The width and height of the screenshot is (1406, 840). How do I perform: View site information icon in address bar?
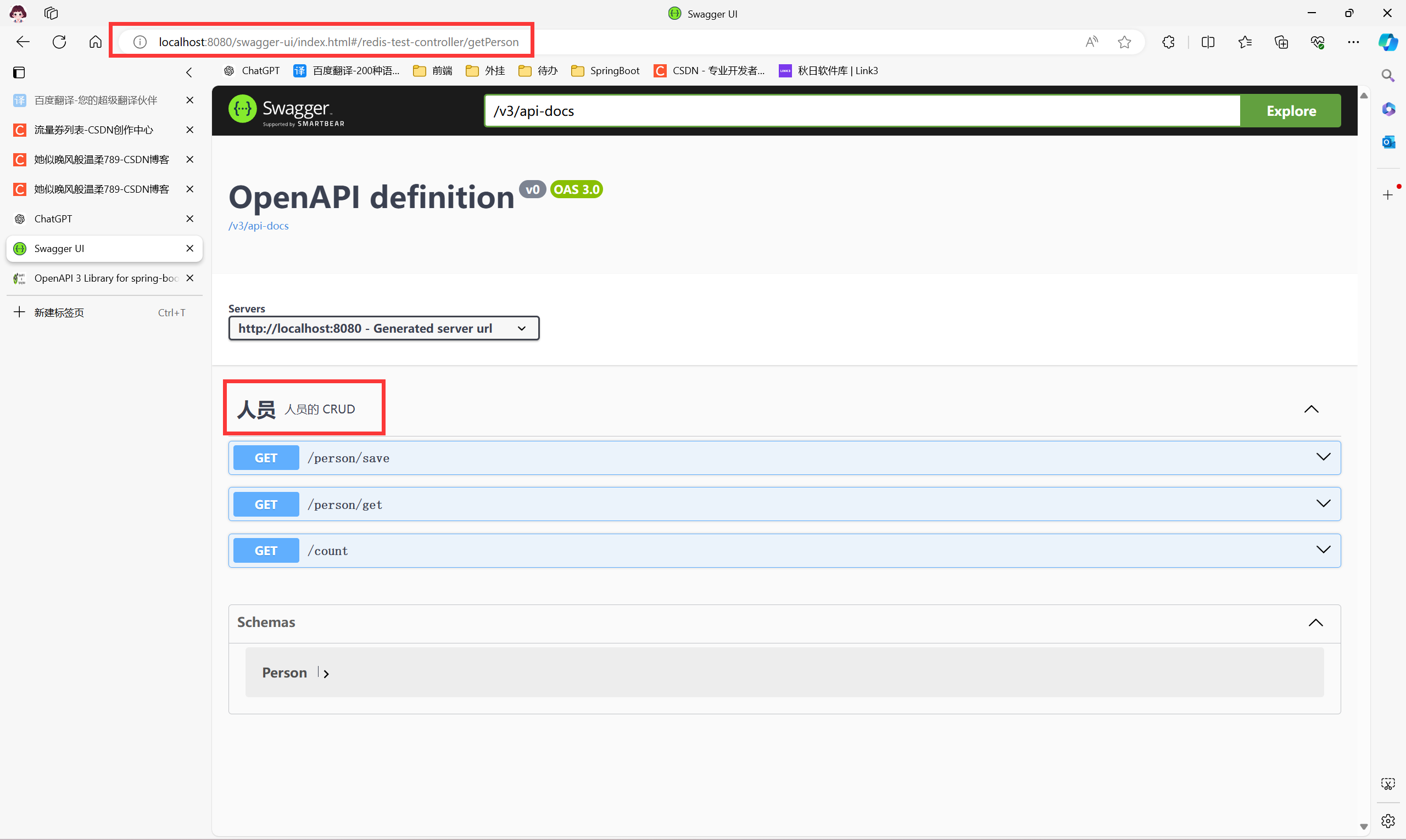coord(140,42)
